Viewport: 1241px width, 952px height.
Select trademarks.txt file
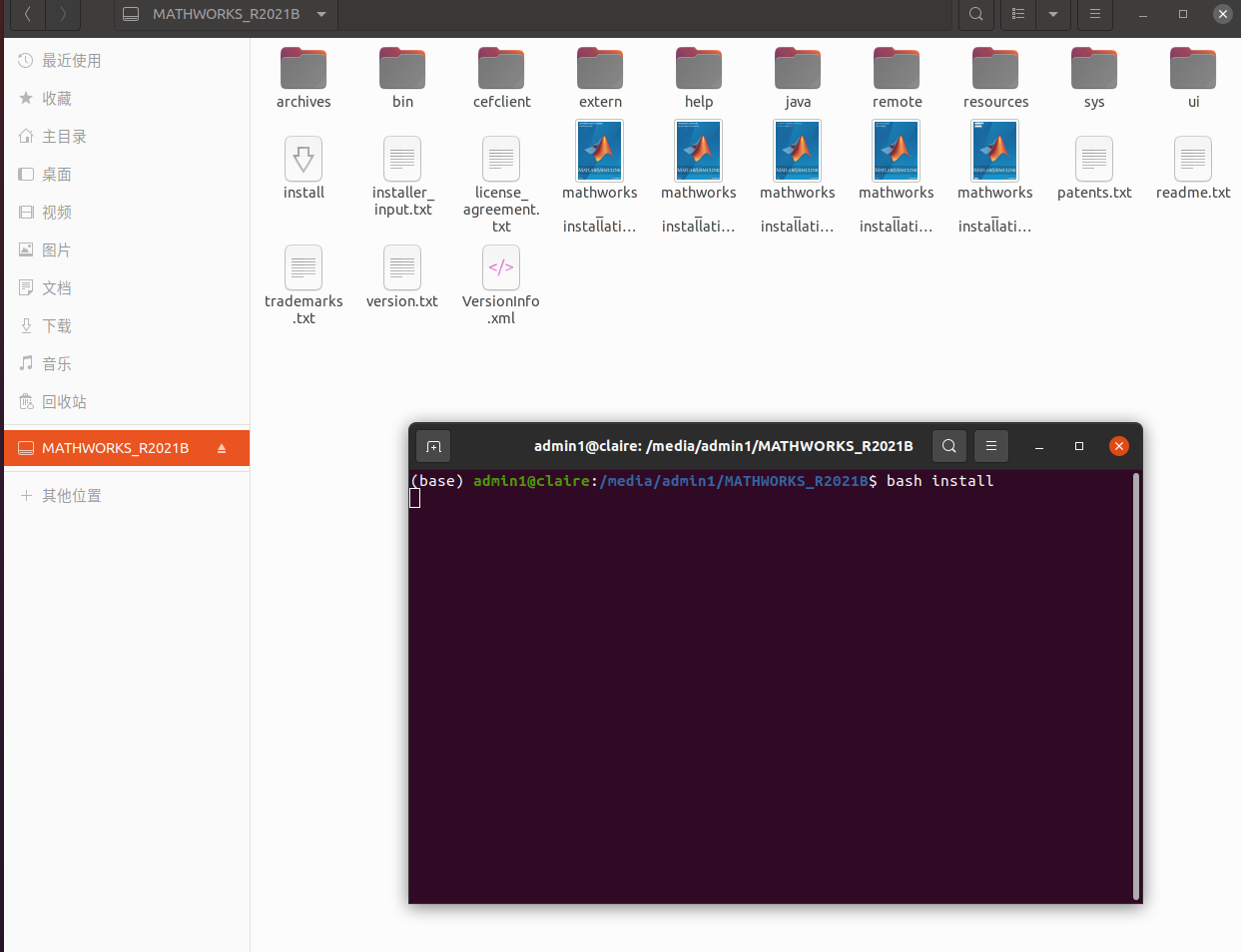coord(304,285)
